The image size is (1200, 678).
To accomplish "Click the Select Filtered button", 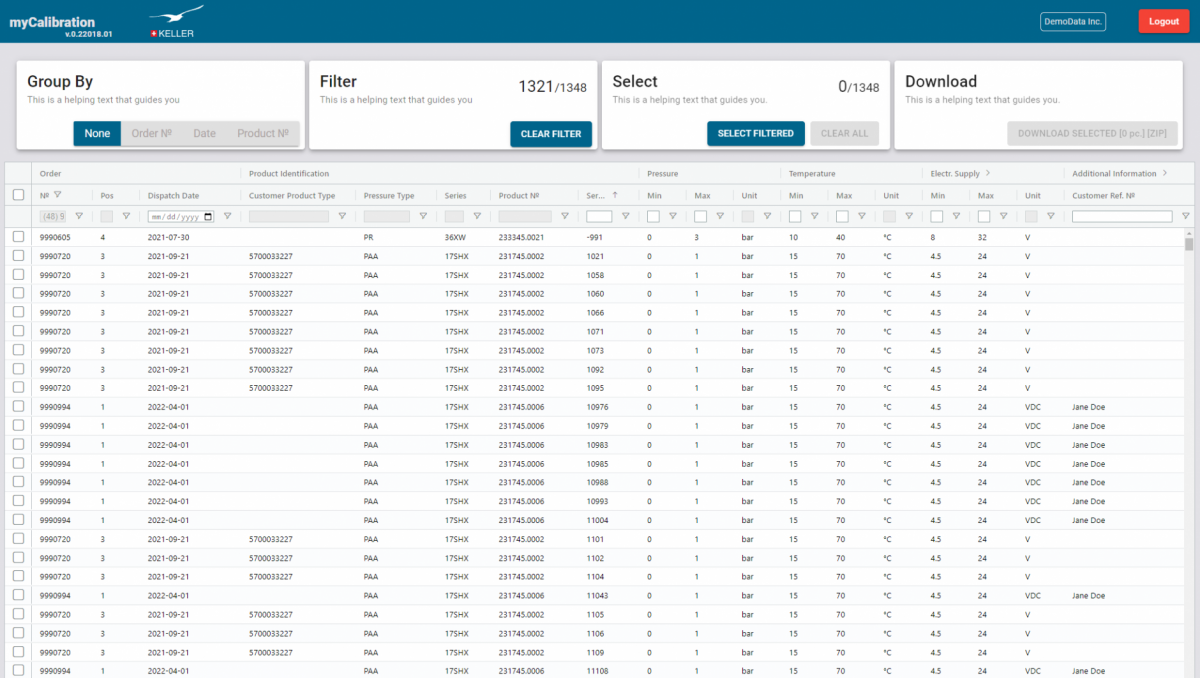I will [755, 134].
